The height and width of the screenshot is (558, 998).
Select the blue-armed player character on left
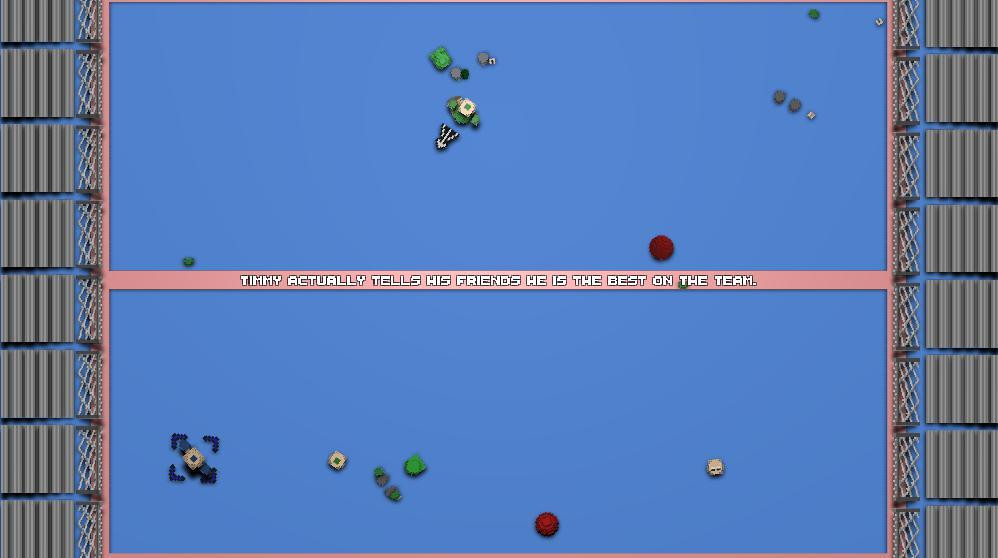pyautogui.click(x=194, y=459)
